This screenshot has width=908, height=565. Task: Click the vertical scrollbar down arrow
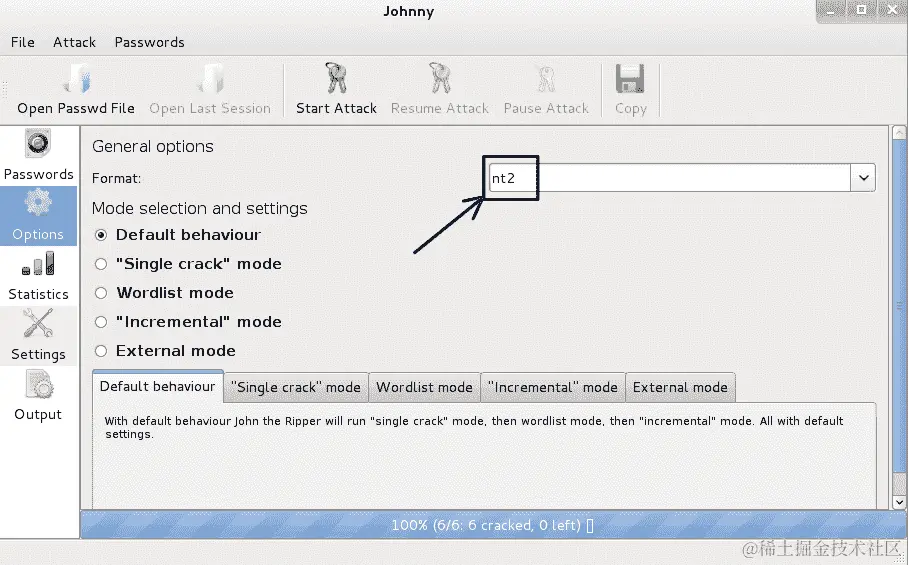click(899, 502)
